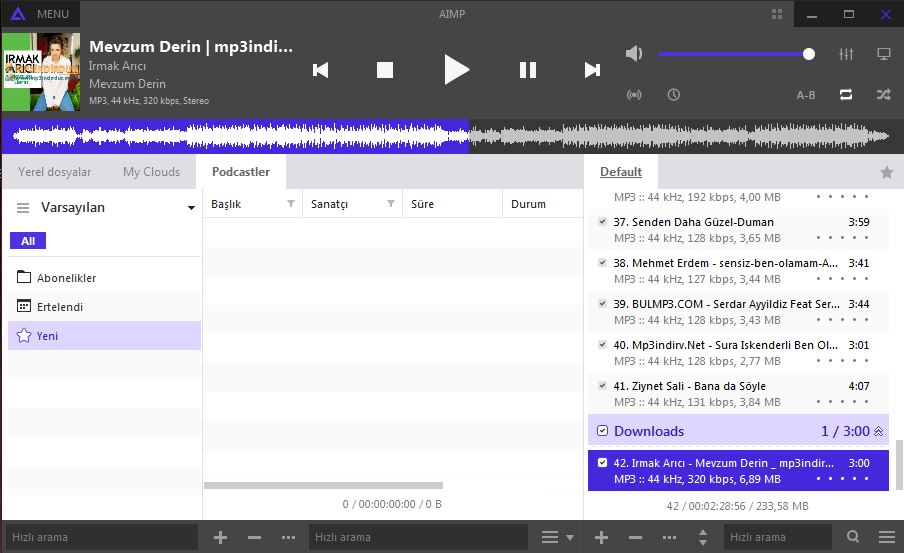Skip to the next track
Screen dimensions: 904x553
pos(592,70)
